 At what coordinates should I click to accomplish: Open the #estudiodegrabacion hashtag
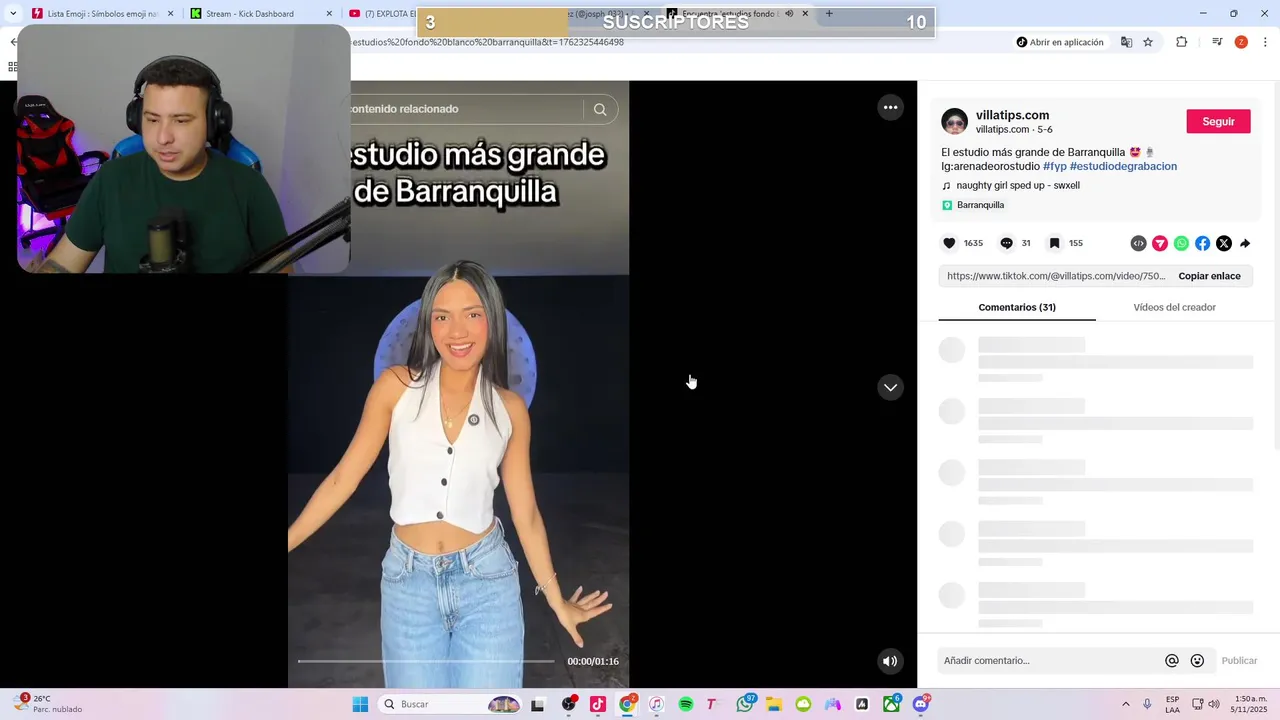(1123, 166)
